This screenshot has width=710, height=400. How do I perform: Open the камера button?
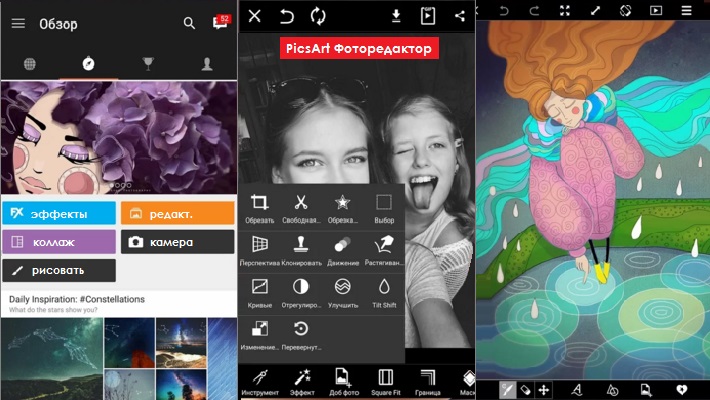click(177, 242)
